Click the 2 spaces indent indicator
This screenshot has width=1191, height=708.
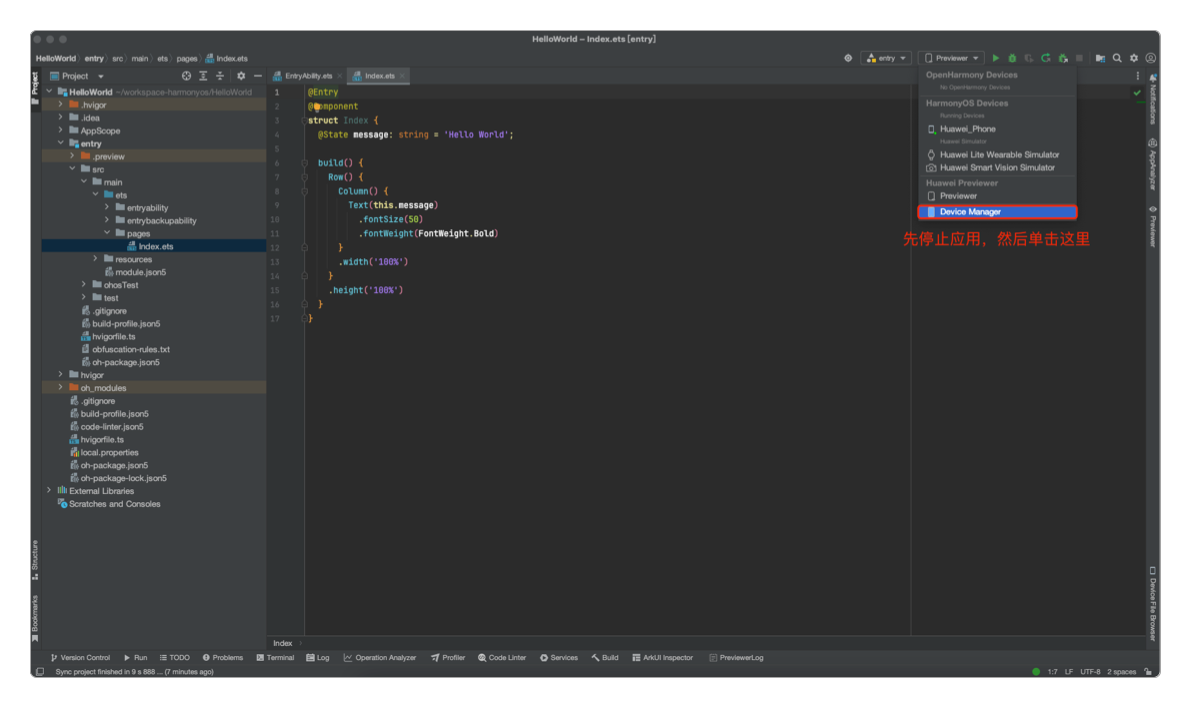pyautogui.click(x=1121, y=672)
